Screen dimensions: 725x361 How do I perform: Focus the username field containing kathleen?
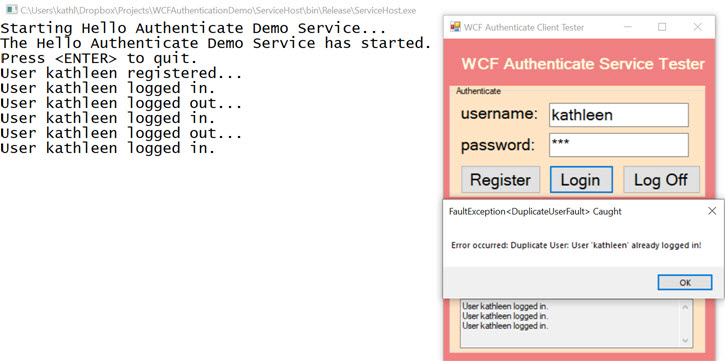click(x=619, y=115)
